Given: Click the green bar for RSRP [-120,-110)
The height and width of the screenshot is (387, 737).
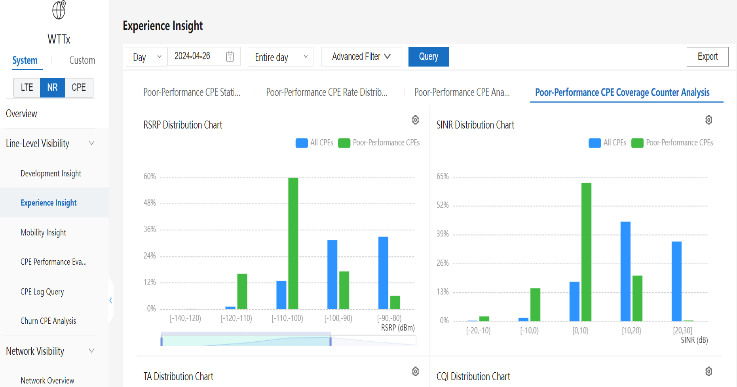Looking at the screenshot, I should (242, 291).
